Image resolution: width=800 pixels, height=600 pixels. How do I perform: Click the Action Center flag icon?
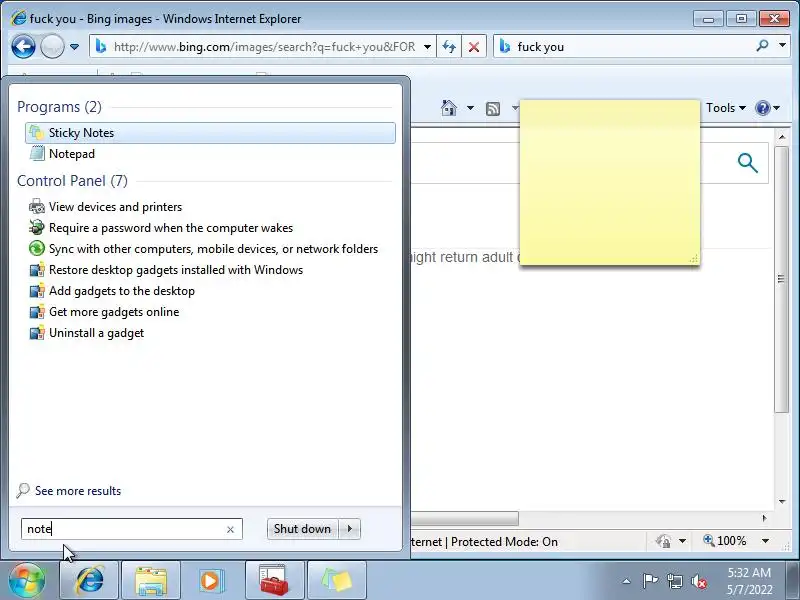[x=650, y=581]
